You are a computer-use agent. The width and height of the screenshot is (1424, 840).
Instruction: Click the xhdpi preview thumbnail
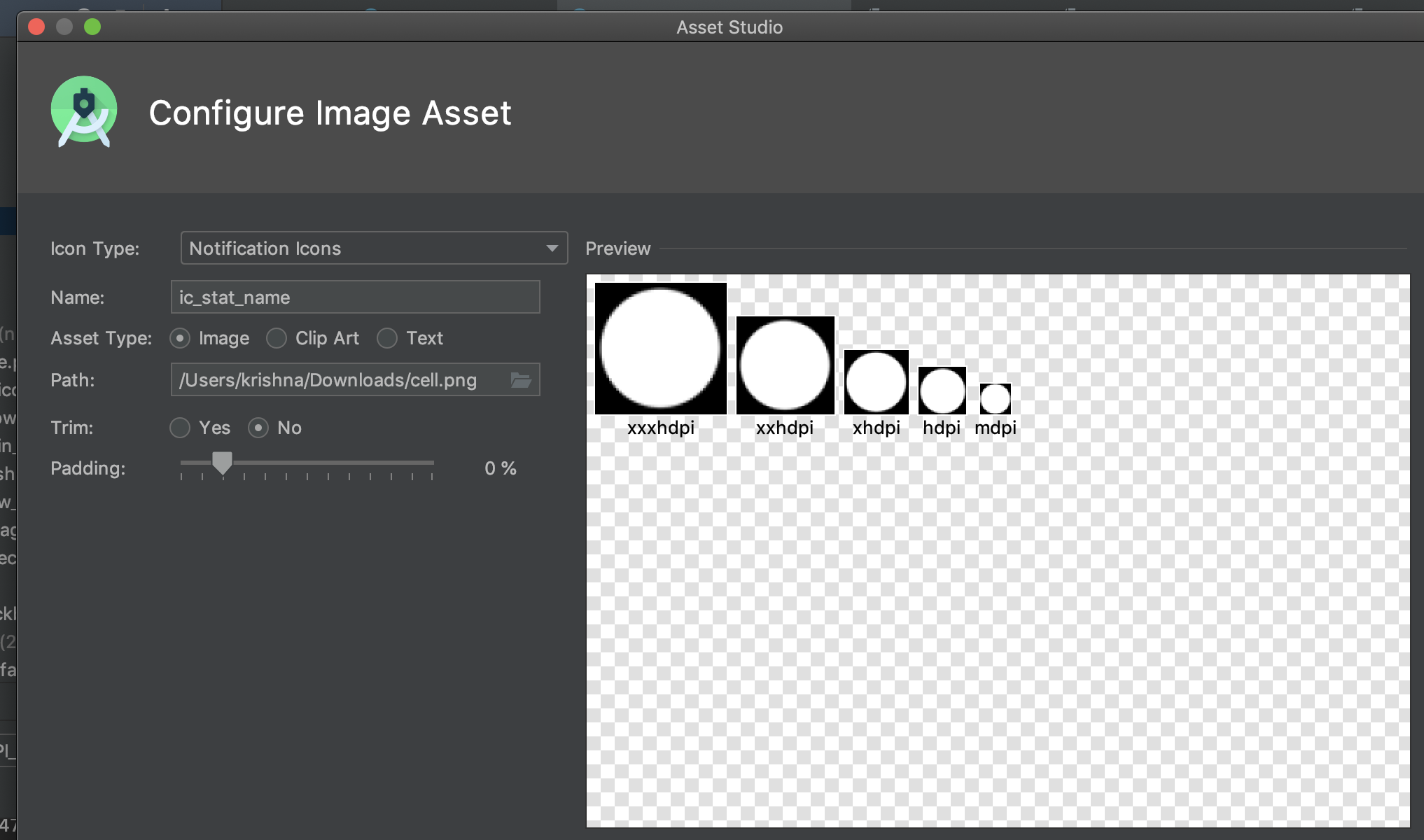tap(876, 382)
